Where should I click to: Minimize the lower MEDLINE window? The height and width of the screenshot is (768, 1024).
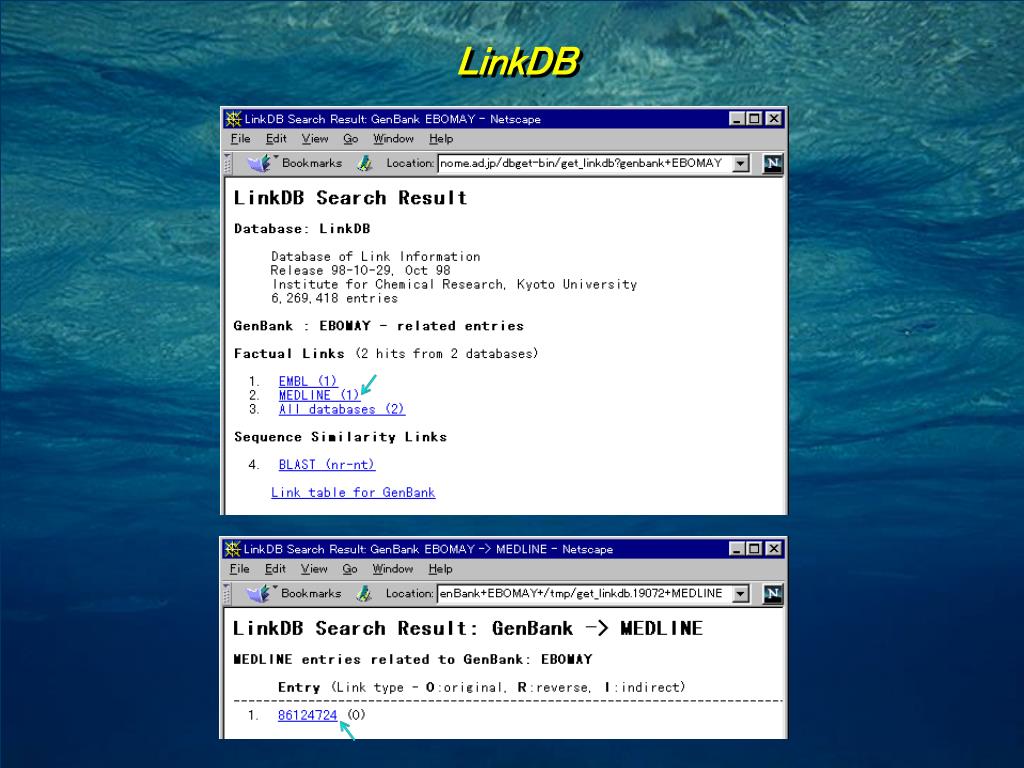(737, 549)
